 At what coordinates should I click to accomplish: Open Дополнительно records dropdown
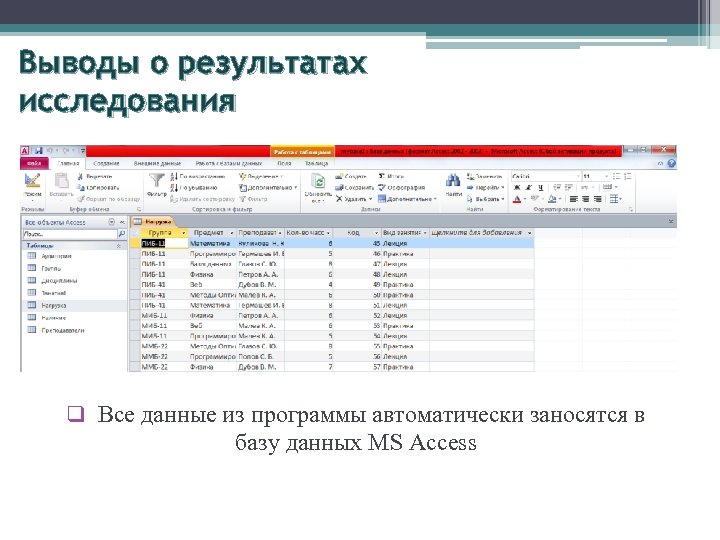coord(407,199)
